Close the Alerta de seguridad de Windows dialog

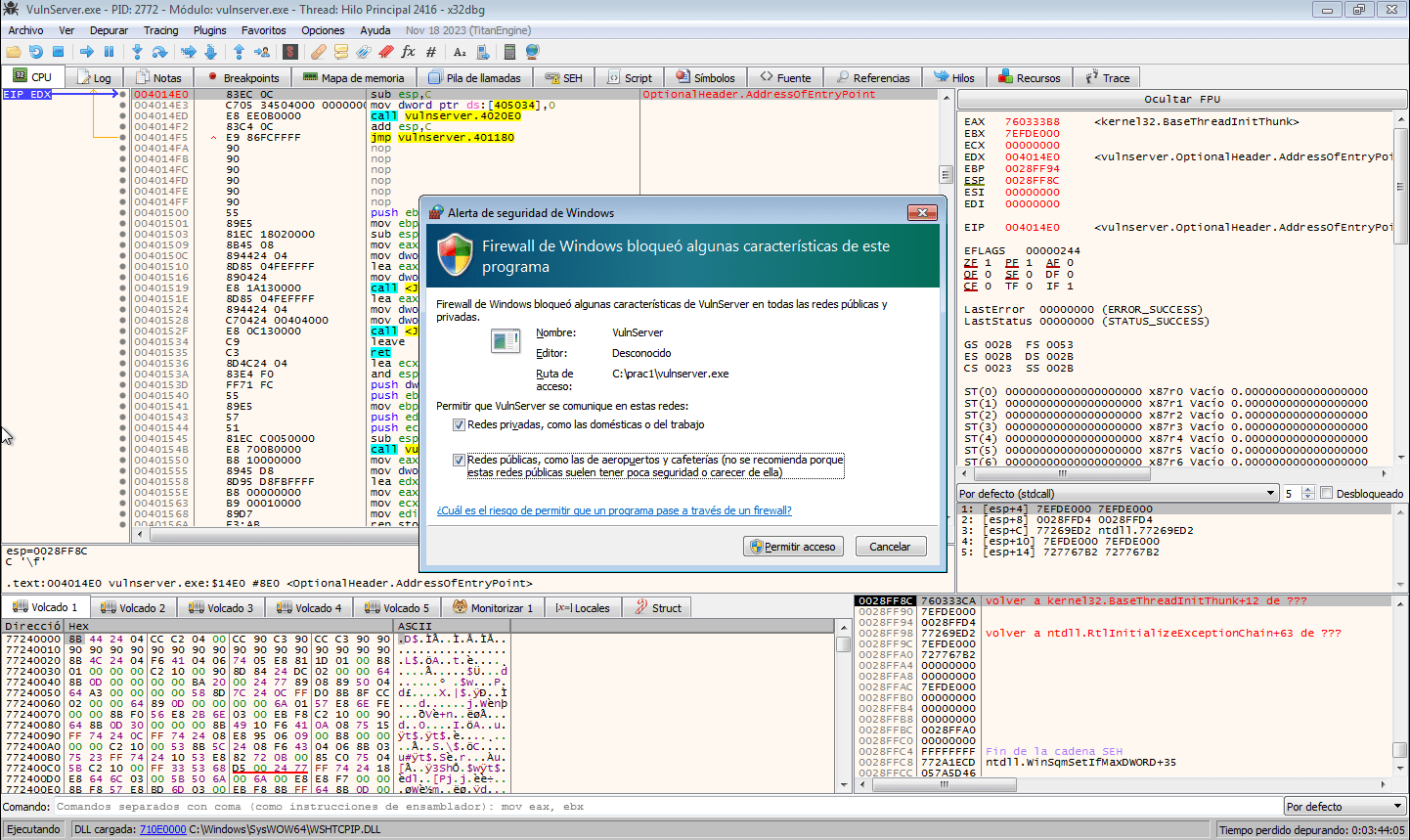(x=922, y=212)
